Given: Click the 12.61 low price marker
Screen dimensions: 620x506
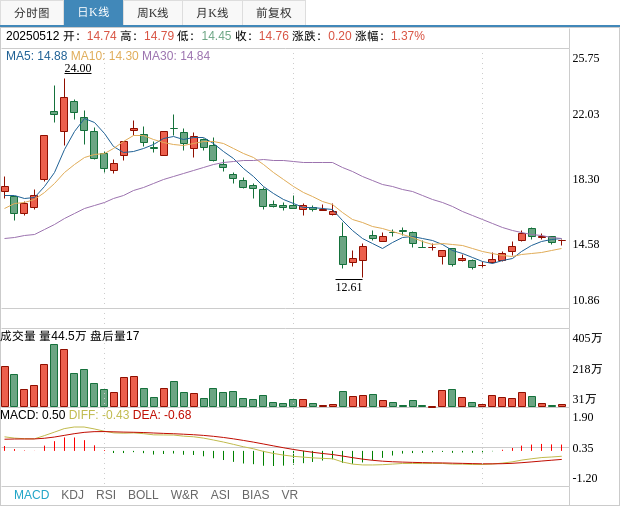Looking at the screenshot, I should 349,287.
